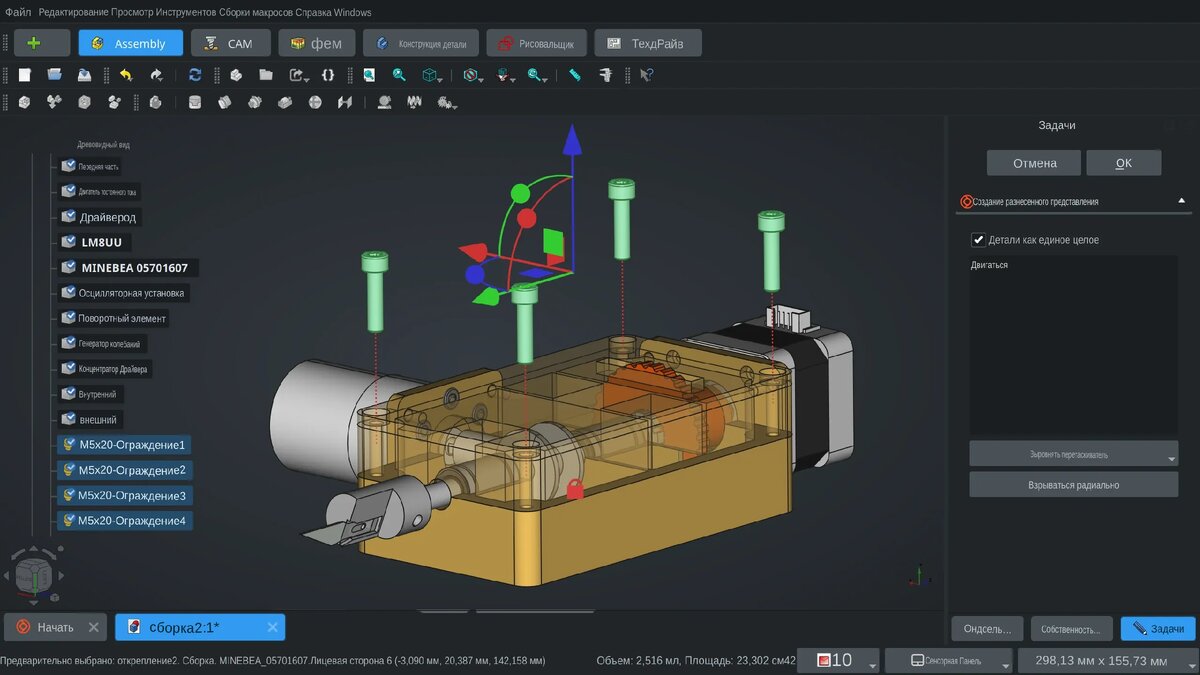Activate the What's This help cursor
This screenshot has width=1200, height=675.
click(x=646, y=75)
